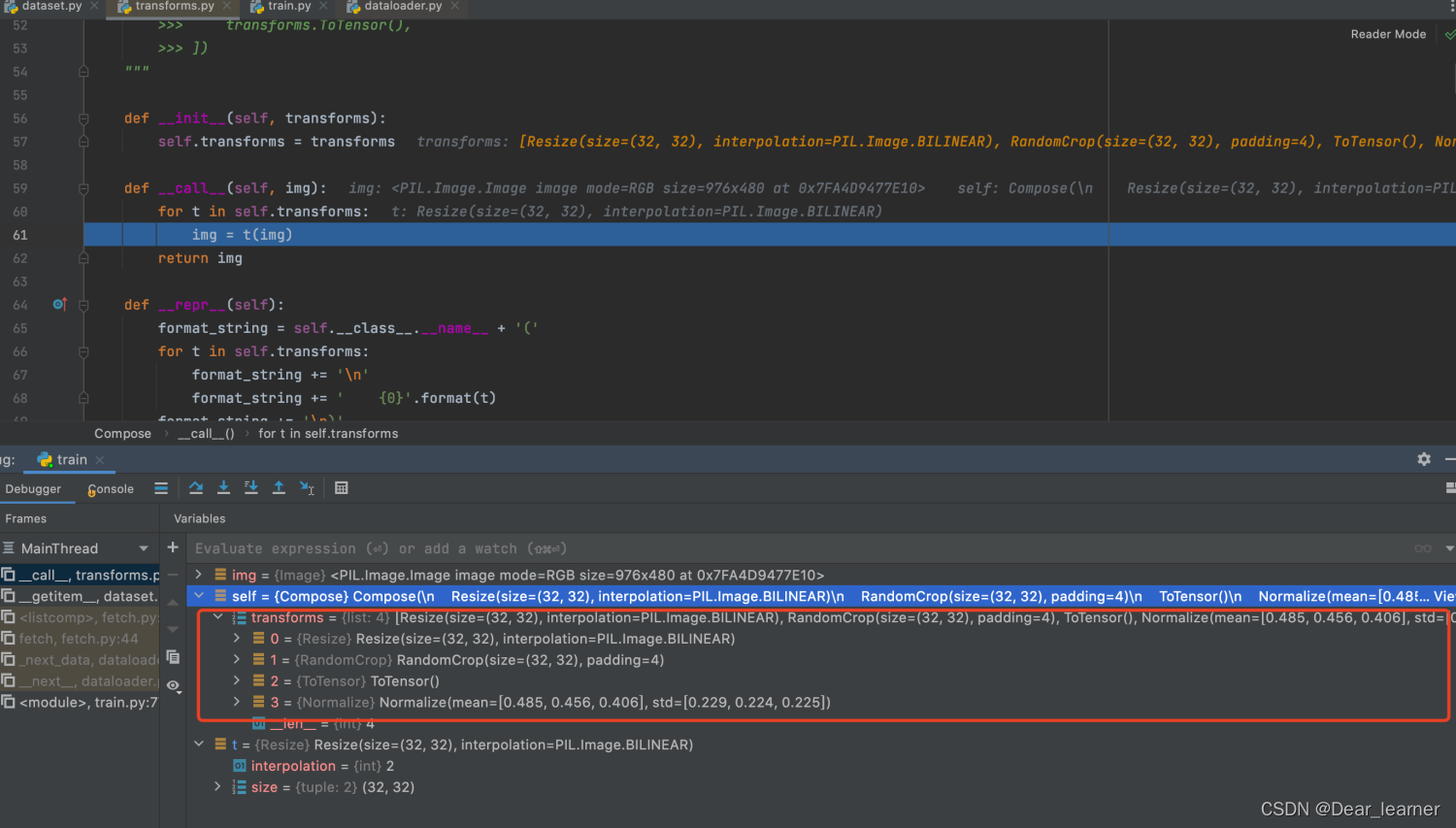Image resolution: width=1456 pixels, height=828 pixels.
Task: Click highlighted line 'img = t(img)'
Action: [242, 235]
